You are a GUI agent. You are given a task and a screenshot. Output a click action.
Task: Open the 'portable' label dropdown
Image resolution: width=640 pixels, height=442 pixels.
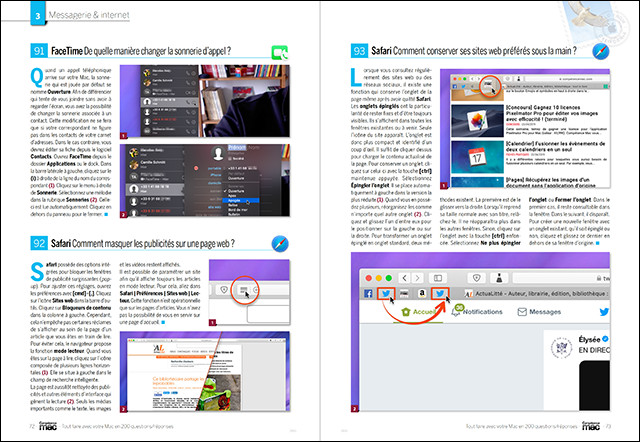tap(214, 168)
